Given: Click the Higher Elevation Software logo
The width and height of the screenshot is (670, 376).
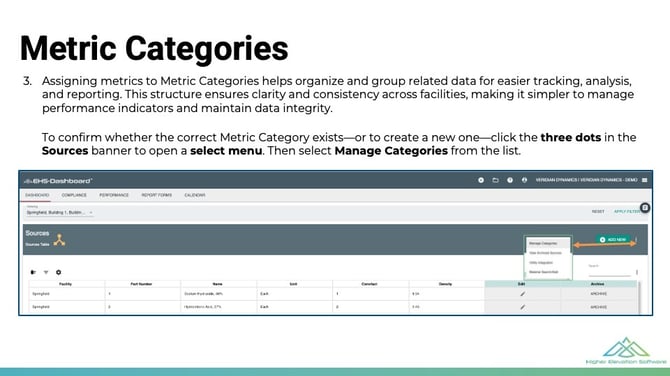Looking at the screenshot, I should tap(626, 351).
